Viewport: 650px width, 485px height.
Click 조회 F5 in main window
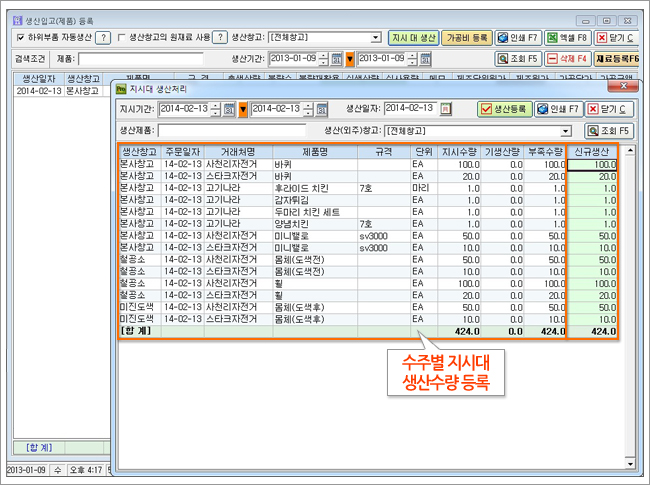pos(518,59)
